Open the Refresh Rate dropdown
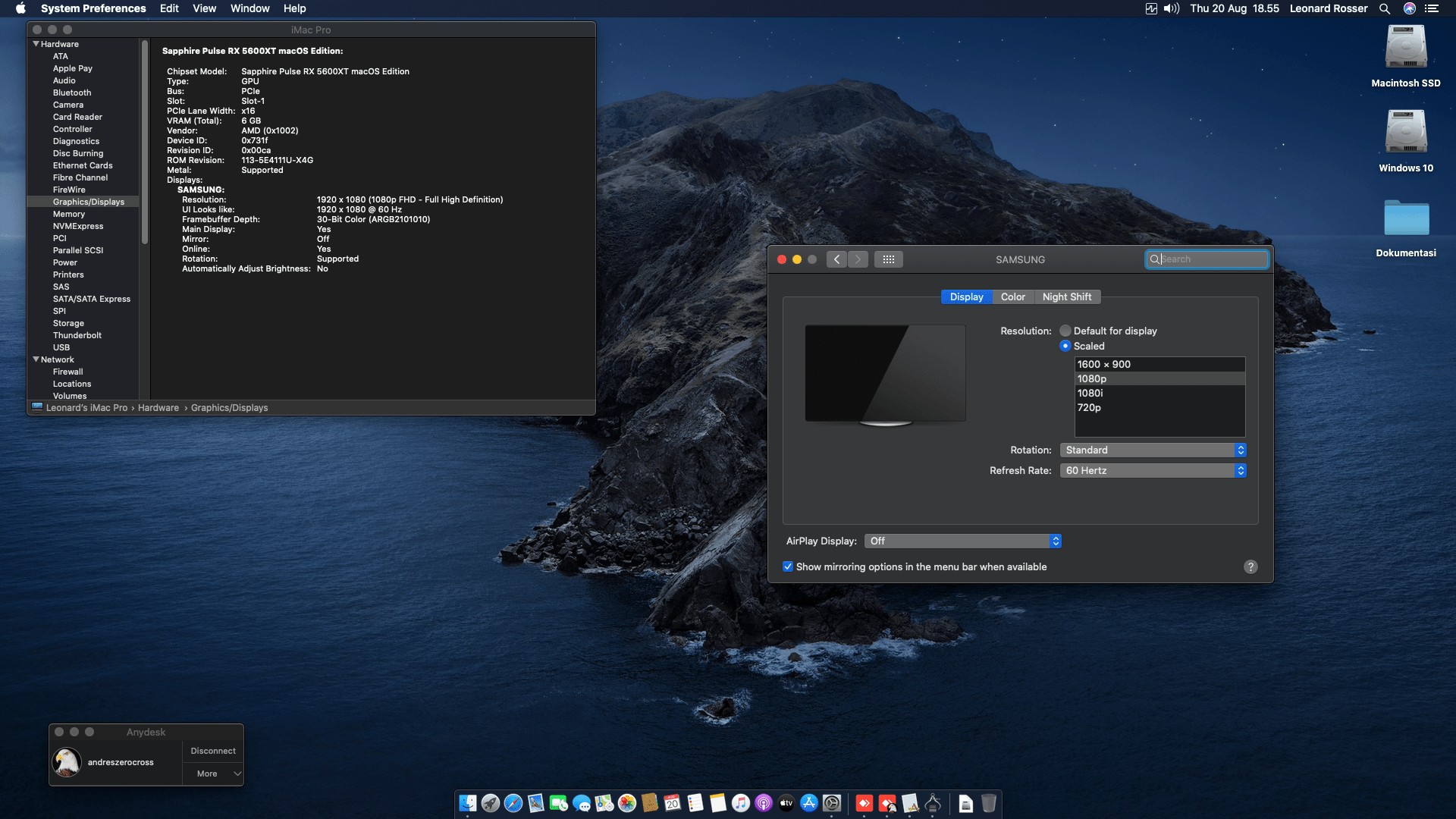 (1152, 471)
